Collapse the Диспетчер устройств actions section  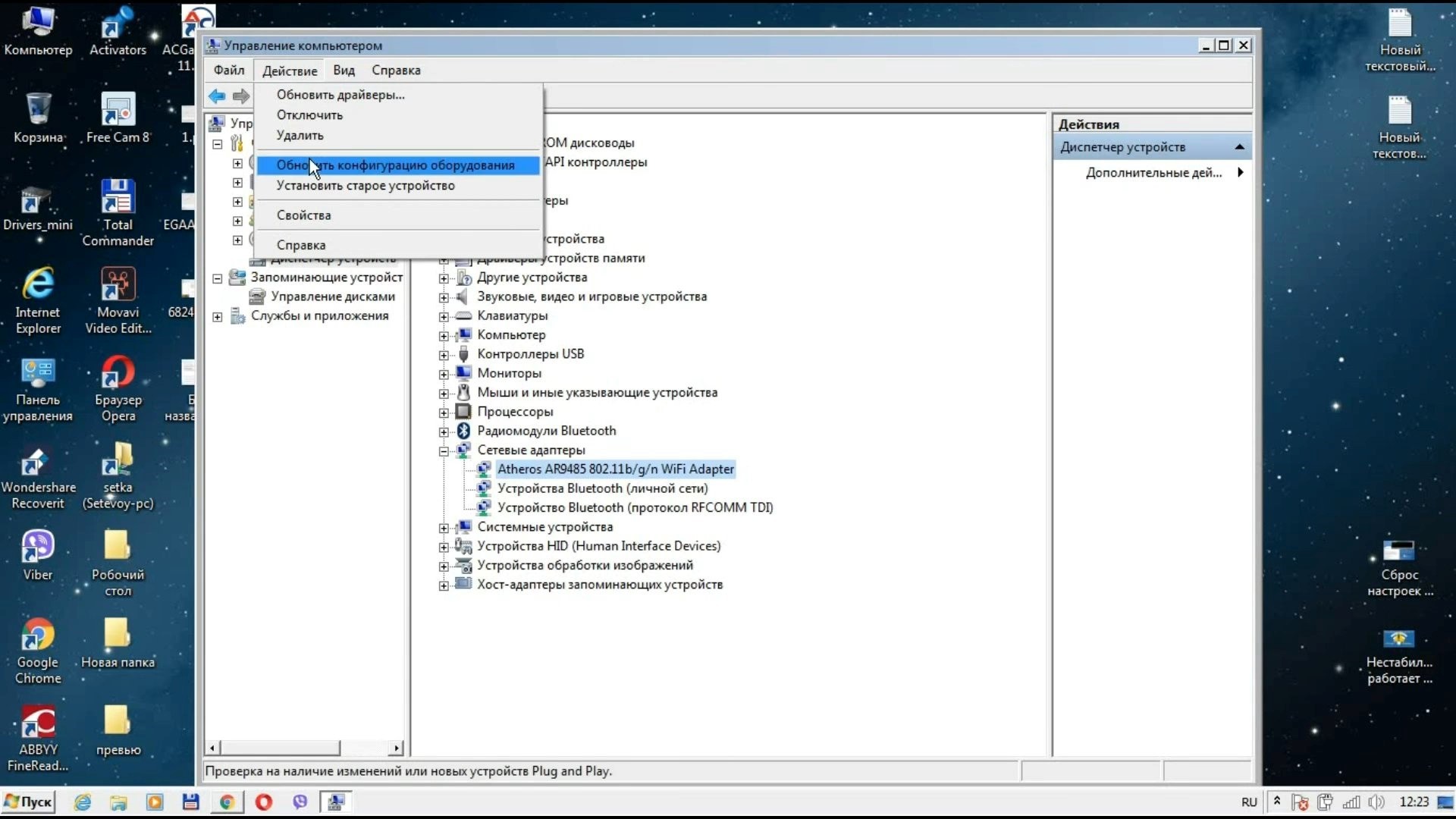pyautogui.click(x=1239, y=147)
